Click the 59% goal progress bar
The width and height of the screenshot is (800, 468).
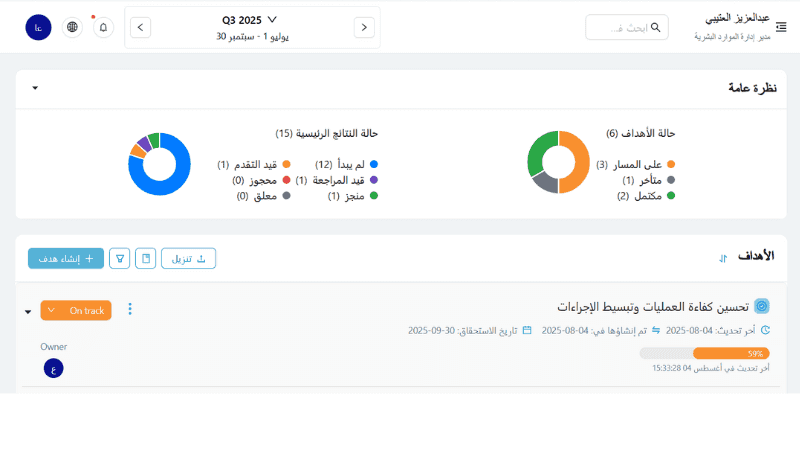pyautogui.click(x=704, y=353)
